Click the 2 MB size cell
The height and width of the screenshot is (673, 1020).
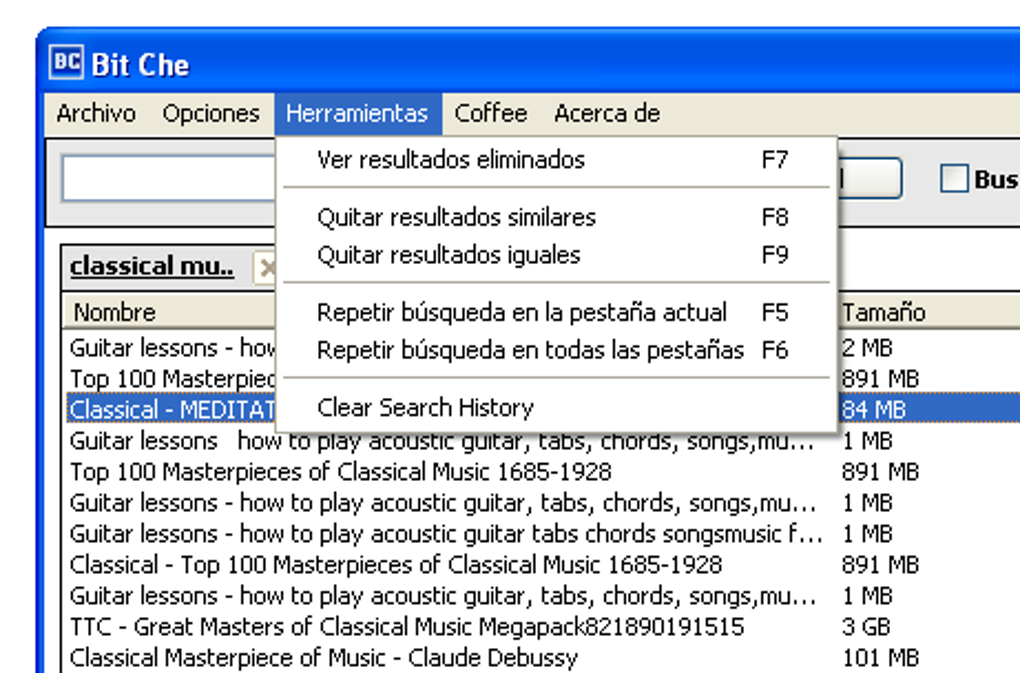[x=866, y=348]
